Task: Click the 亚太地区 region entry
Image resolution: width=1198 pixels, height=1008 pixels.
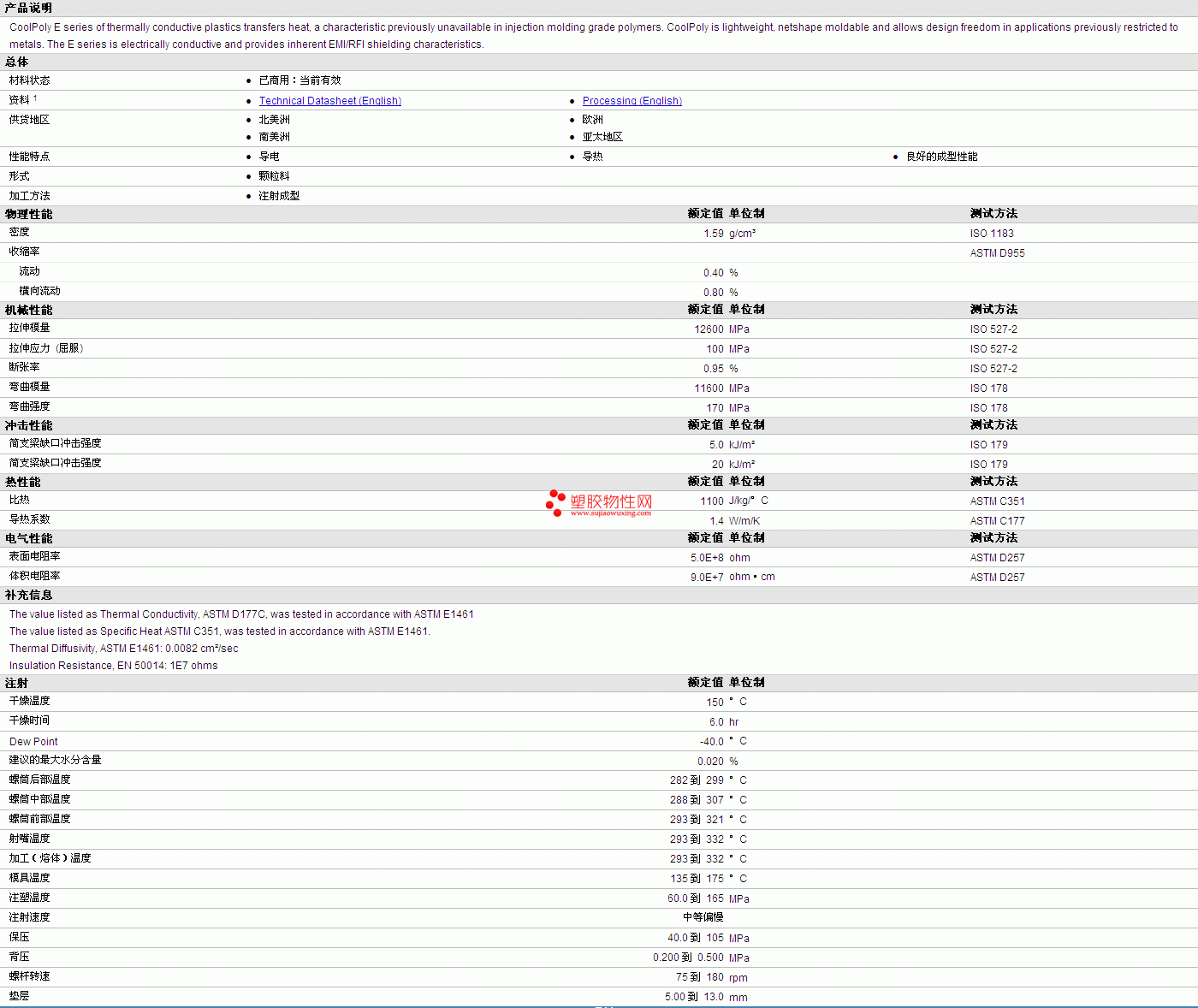Action: coord(602,137)
